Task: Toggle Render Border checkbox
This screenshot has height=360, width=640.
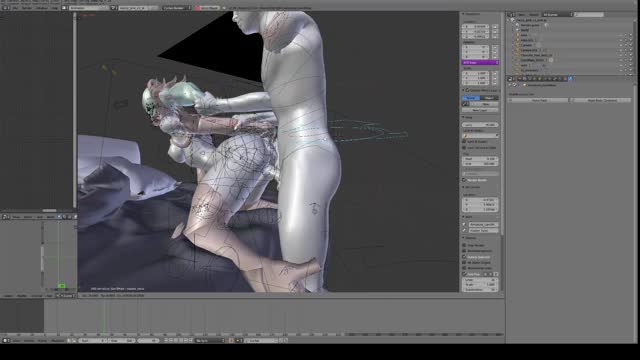Action: coord(464,180)
